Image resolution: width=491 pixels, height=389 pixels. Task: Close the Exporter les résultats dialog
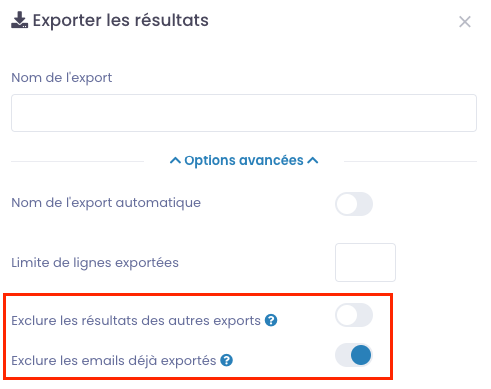465,22
